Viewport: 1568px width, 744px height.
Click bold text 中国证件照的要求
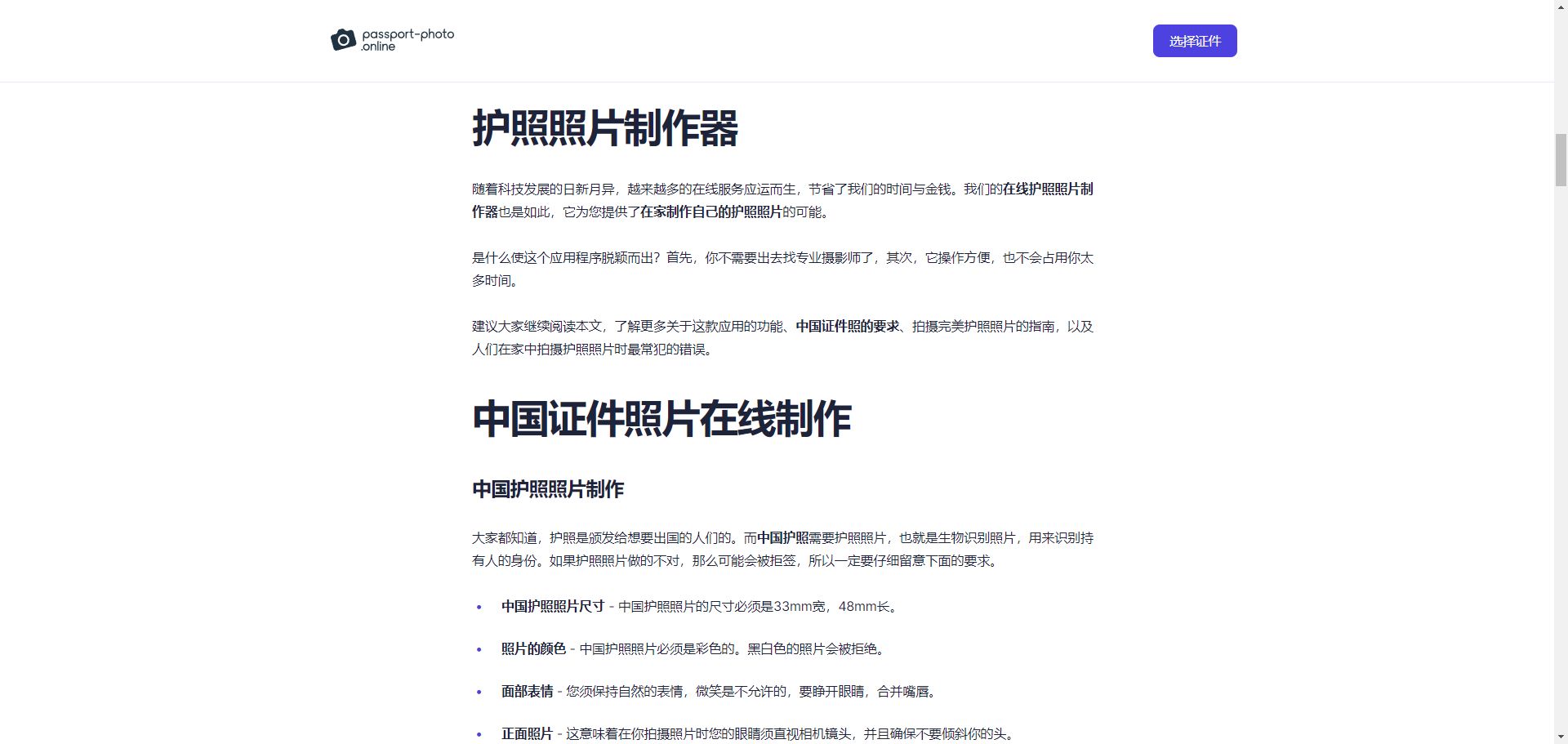(x=847, y=327)
